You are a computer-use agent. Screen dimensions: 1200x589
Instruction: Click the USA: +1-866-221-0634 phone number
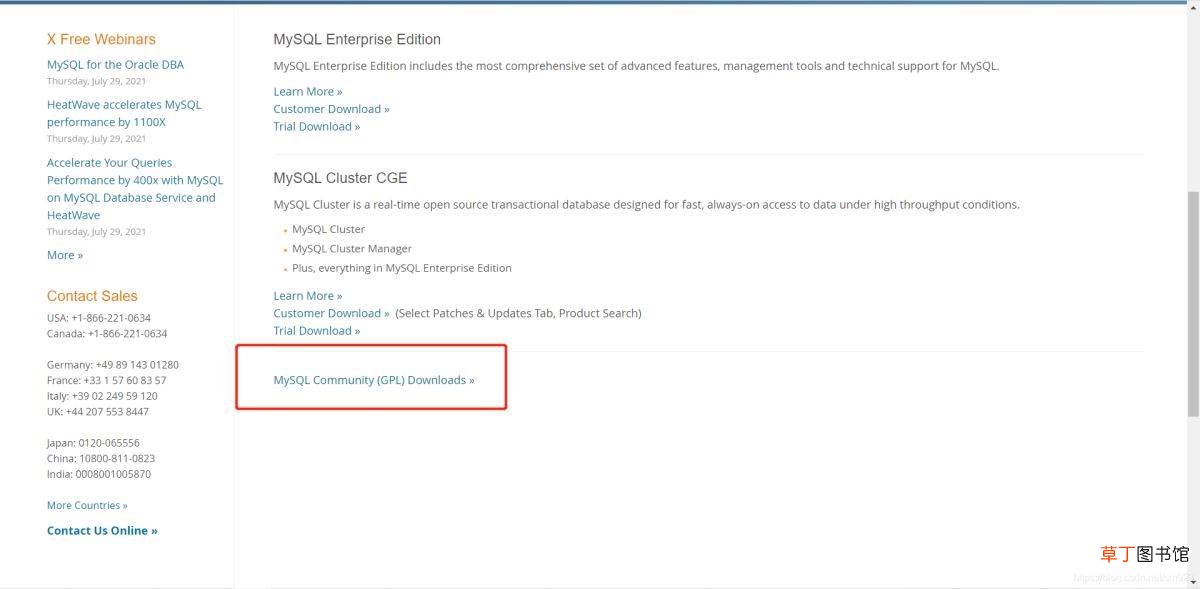pos(99,318)
